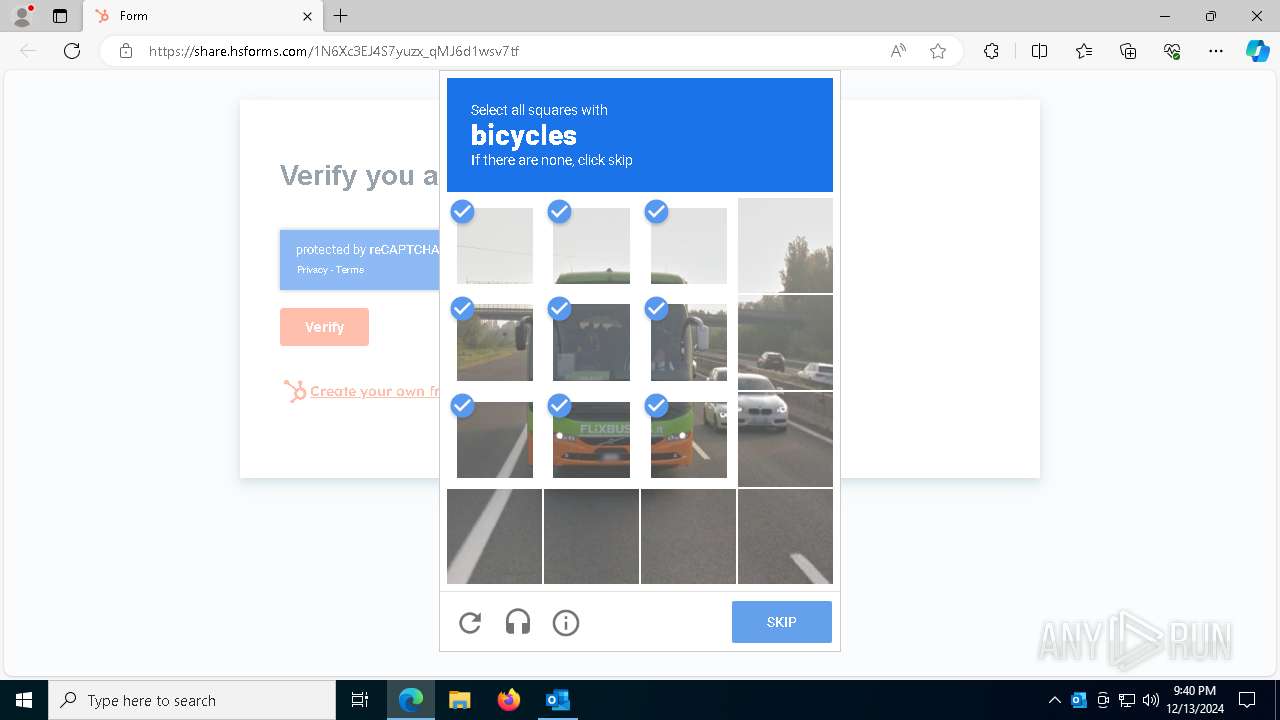Image resolution: width=1280 pixels, height=720 pixels.
Task: Open volume control in tray
Action: click(x=1151, y=700)
